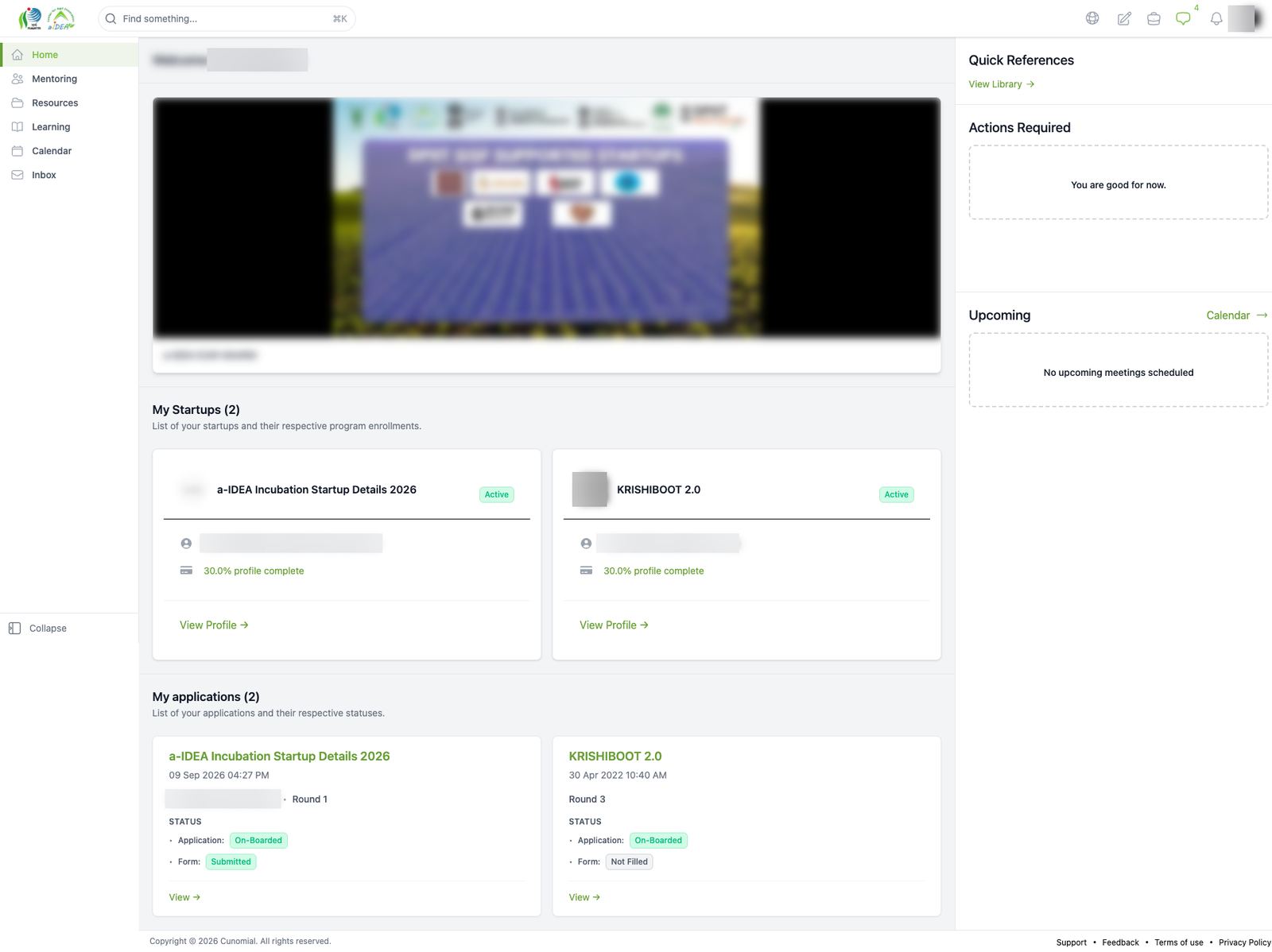Viewport: 1272px width, 952px height.
Task: Click '30.0% profile complete' on the a-IDEA card
Action: [254, 571]
